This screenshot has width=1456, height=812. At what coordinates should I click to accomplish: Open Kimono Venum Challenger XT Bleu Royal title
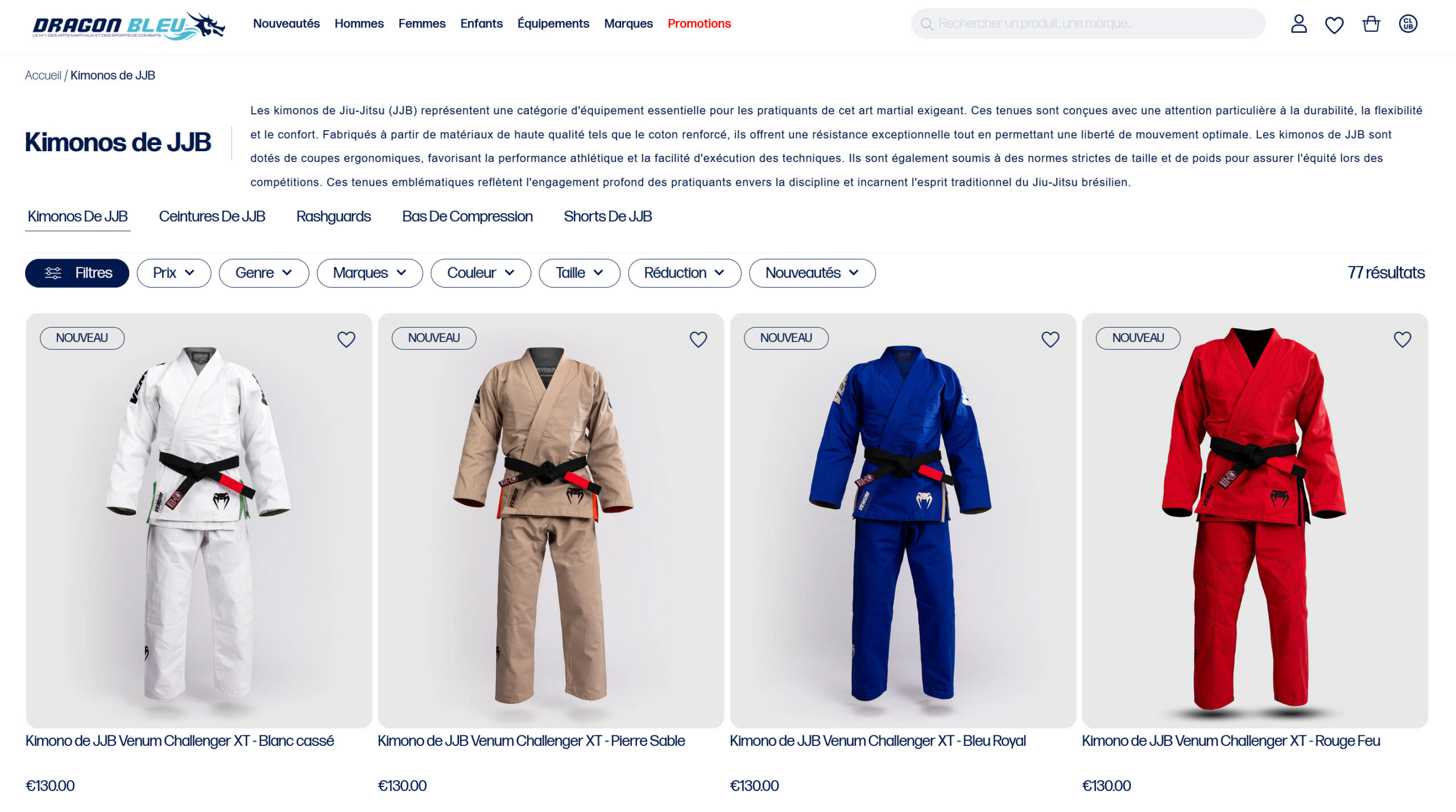(878, 741)
